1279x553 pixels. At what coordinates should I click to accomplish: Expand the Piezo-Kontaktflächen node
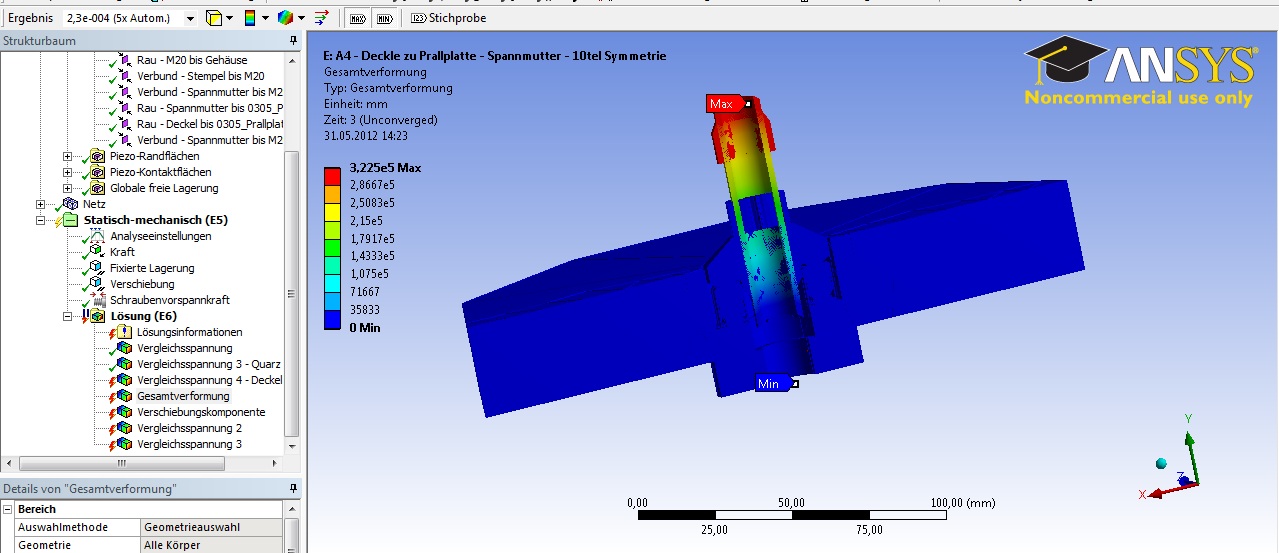68,172
